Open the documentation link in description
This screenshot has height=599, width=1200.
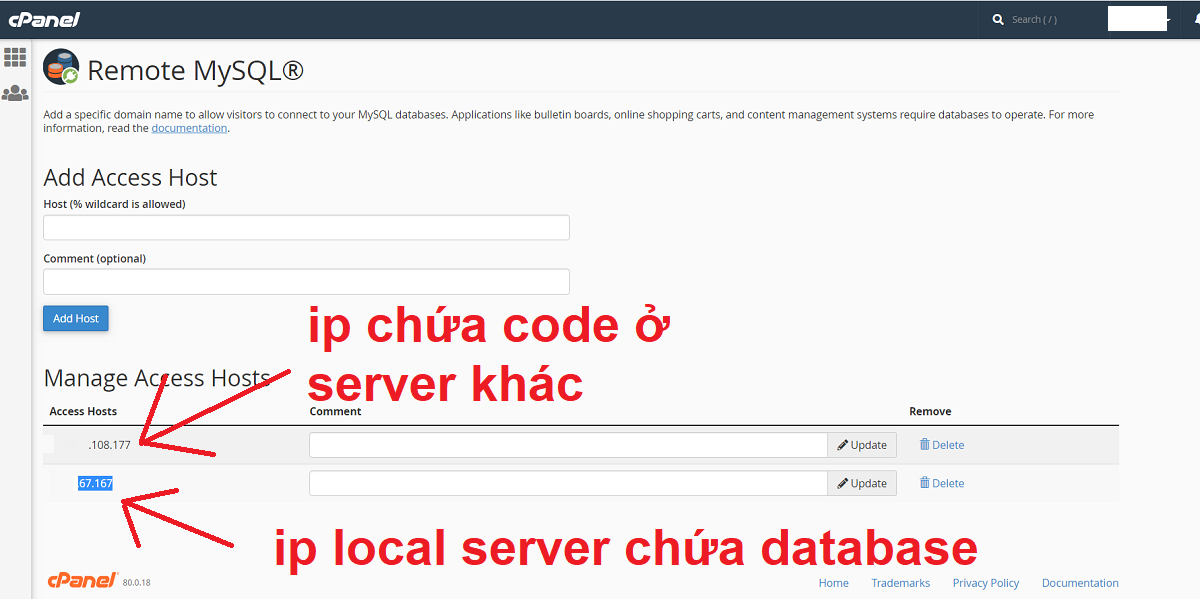(x=189, y=128)
